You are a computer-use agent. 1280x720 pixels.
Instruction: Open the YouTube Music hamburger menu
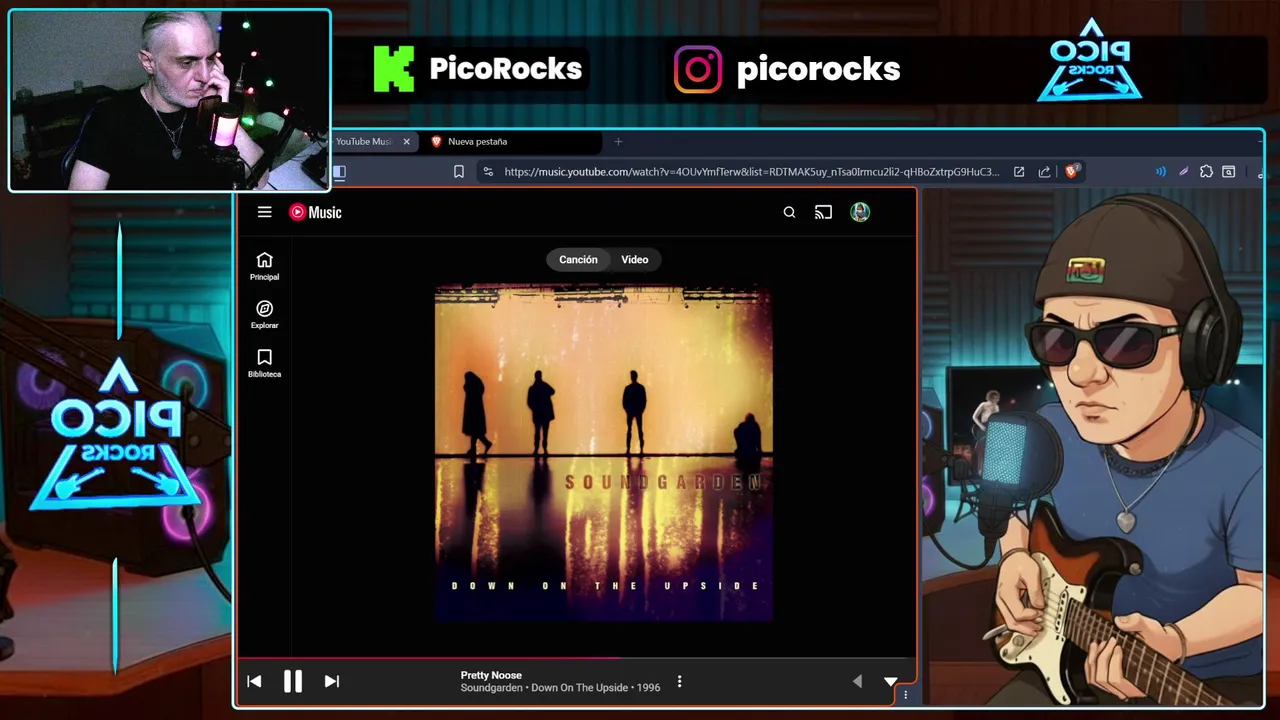264,212
